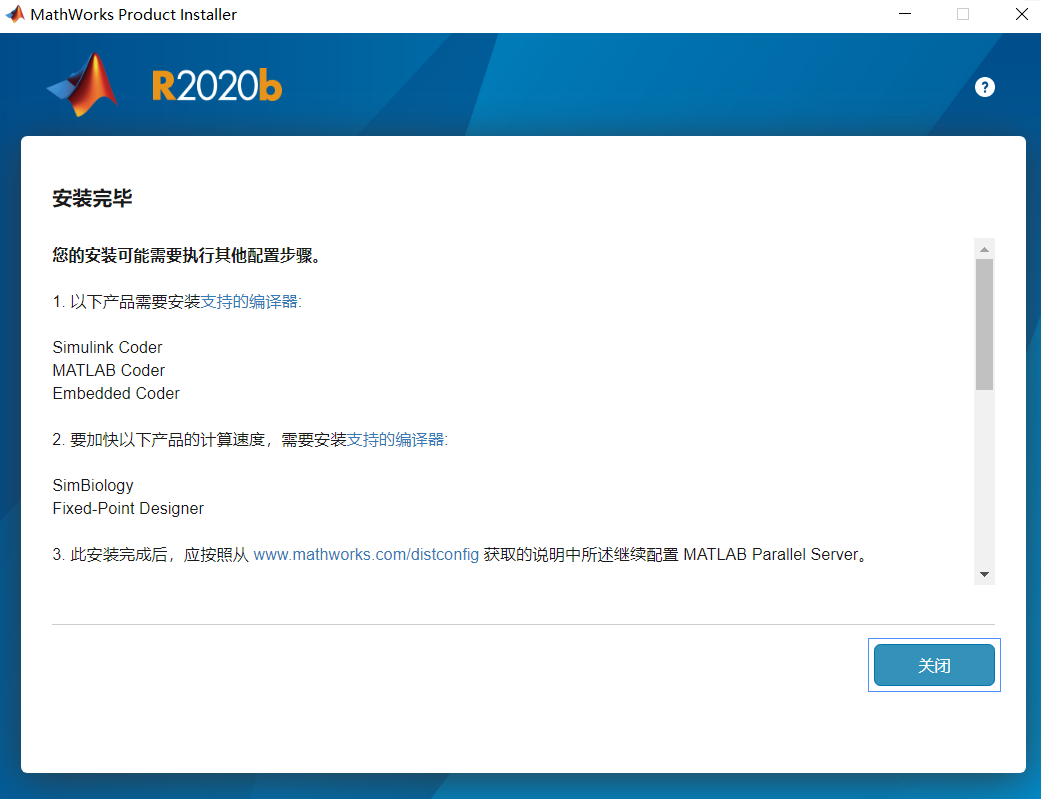1041x799 pixels.
Task: Click the Embedded Coder text
Action: (x=116, y=393)
